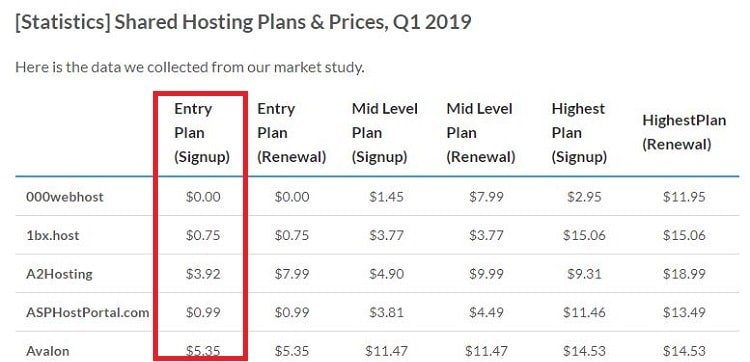Click the HighestPlan (Renewal) column header
This screenshot has height=362, width=750.
(x=684, y=132)
